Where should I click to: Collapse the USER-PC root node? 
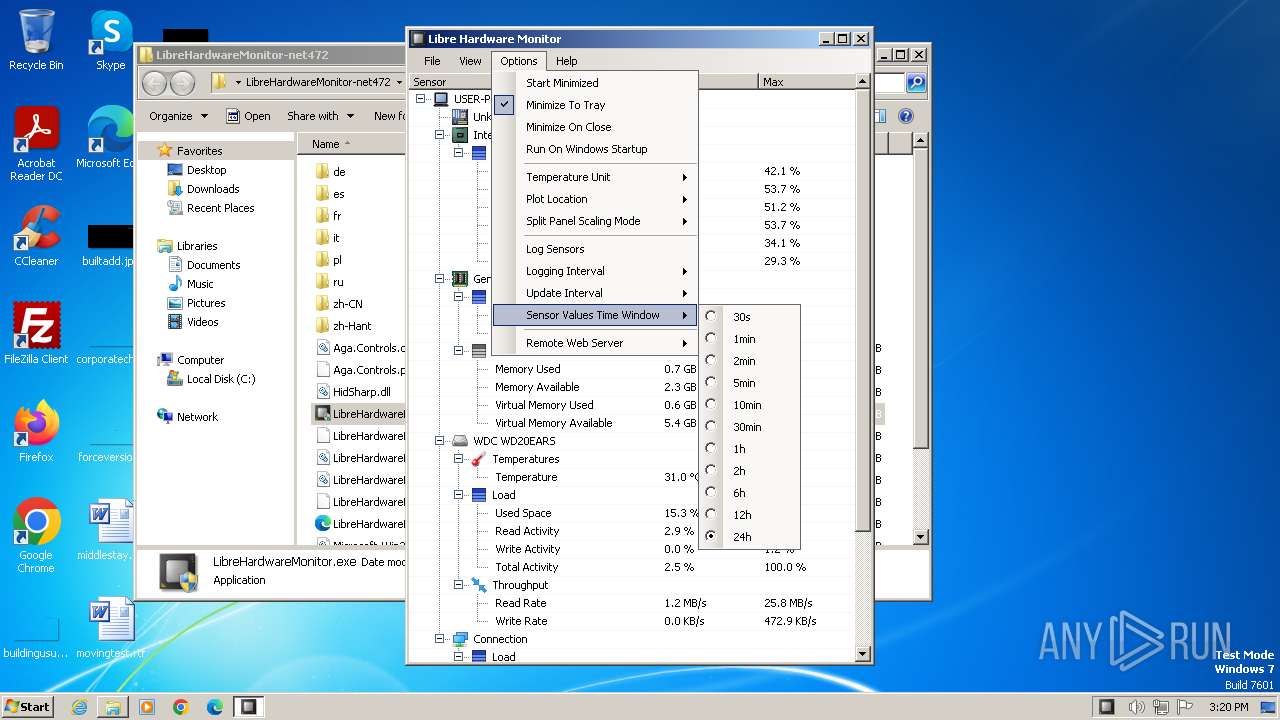(x=420, y=99)
